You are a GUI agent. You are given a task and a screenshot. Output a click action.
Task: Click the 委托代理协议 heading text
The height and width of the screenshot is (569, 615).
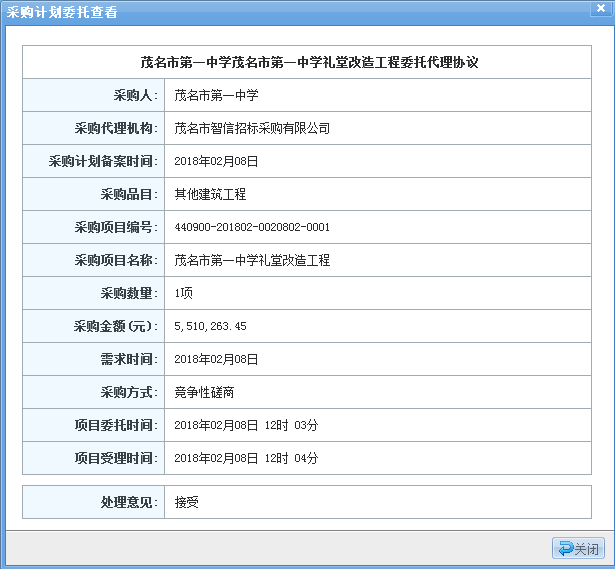point(309,62)
